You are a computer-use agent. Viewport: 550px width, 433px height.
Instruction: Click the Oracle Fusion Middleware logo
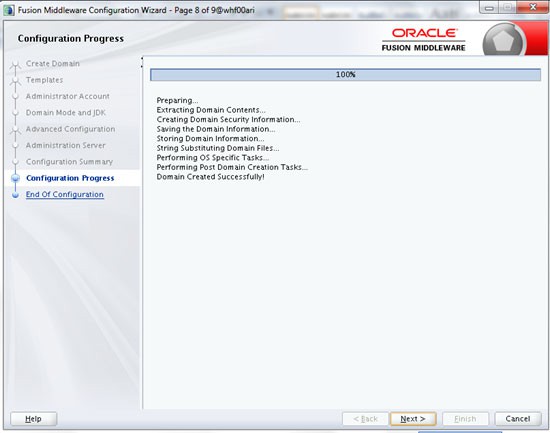point(423,40)
